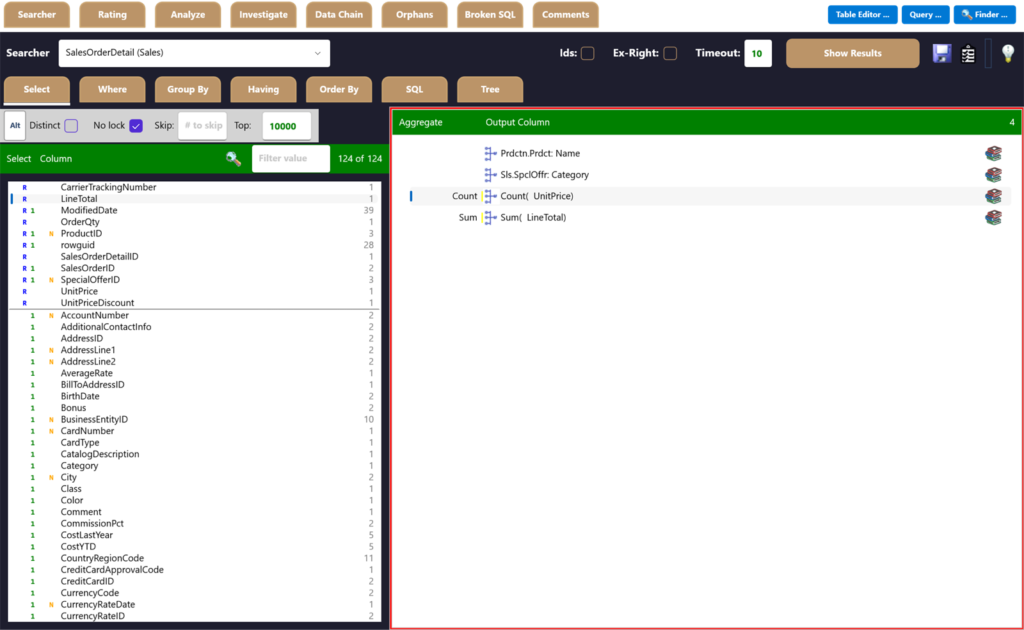Toggle the Ids checkbox
The image size is (1024, 630).
588,54
